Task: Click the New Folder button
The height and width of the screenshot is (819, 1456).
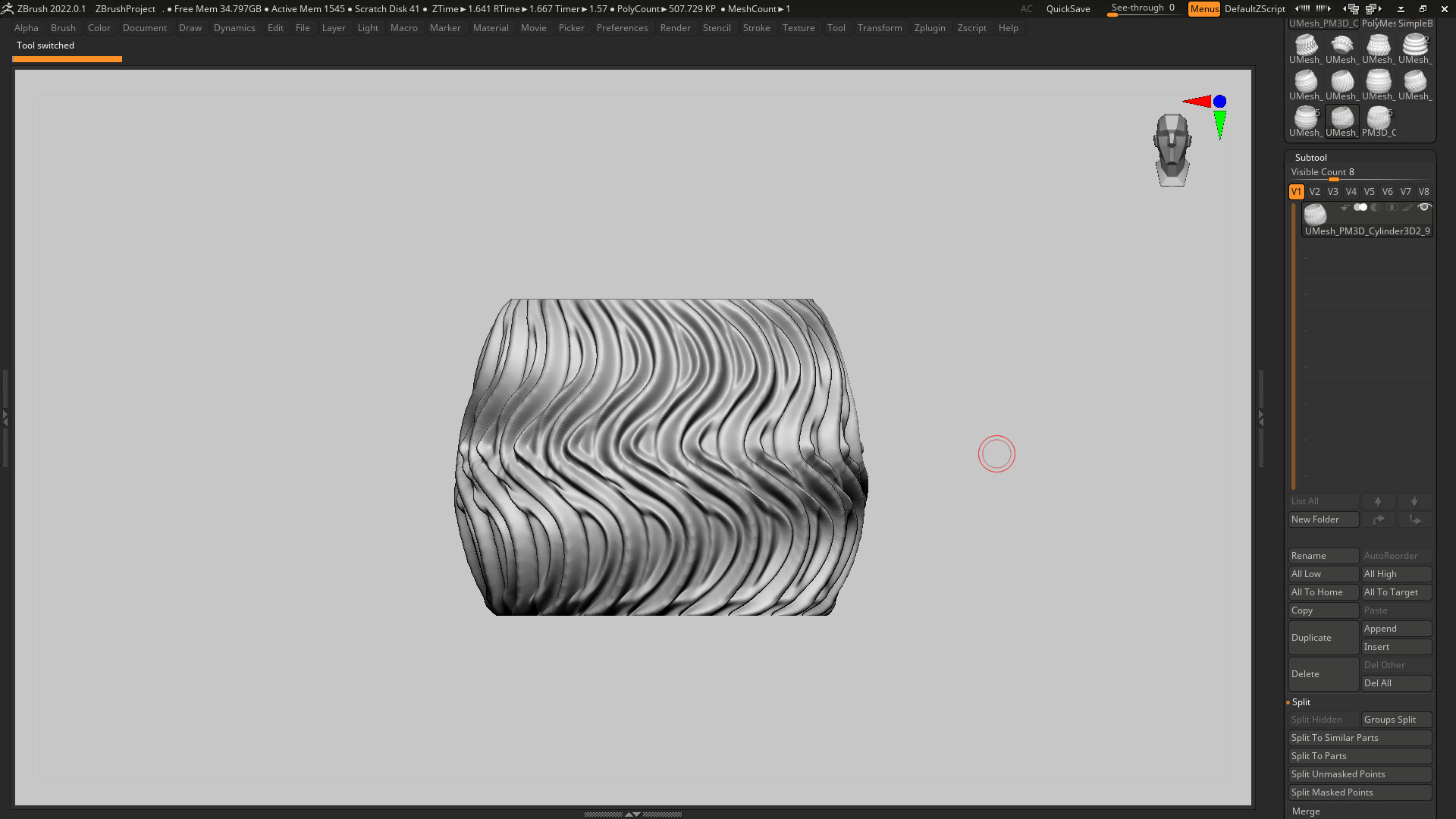Action: click(x=1323, y=519)
